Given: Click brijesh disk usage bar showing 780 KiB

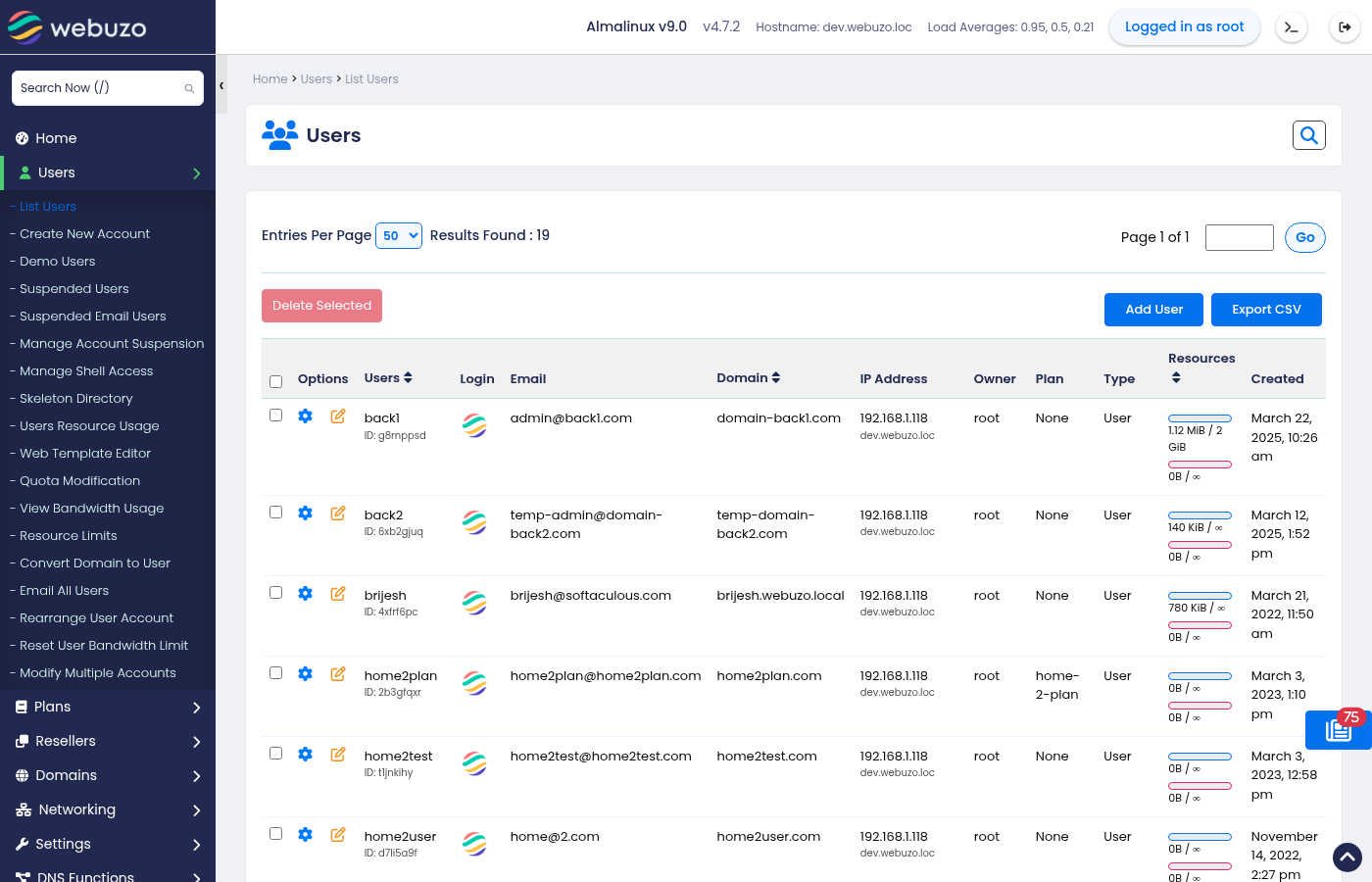Looking at the screenshot, I should point(1200,596).
